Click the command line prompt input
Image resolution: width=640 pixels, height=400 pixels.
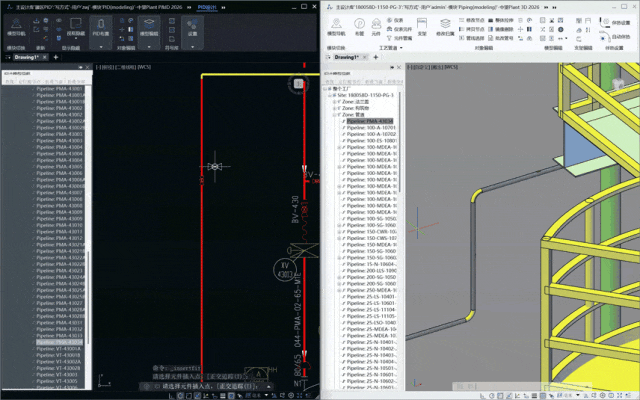210,386
